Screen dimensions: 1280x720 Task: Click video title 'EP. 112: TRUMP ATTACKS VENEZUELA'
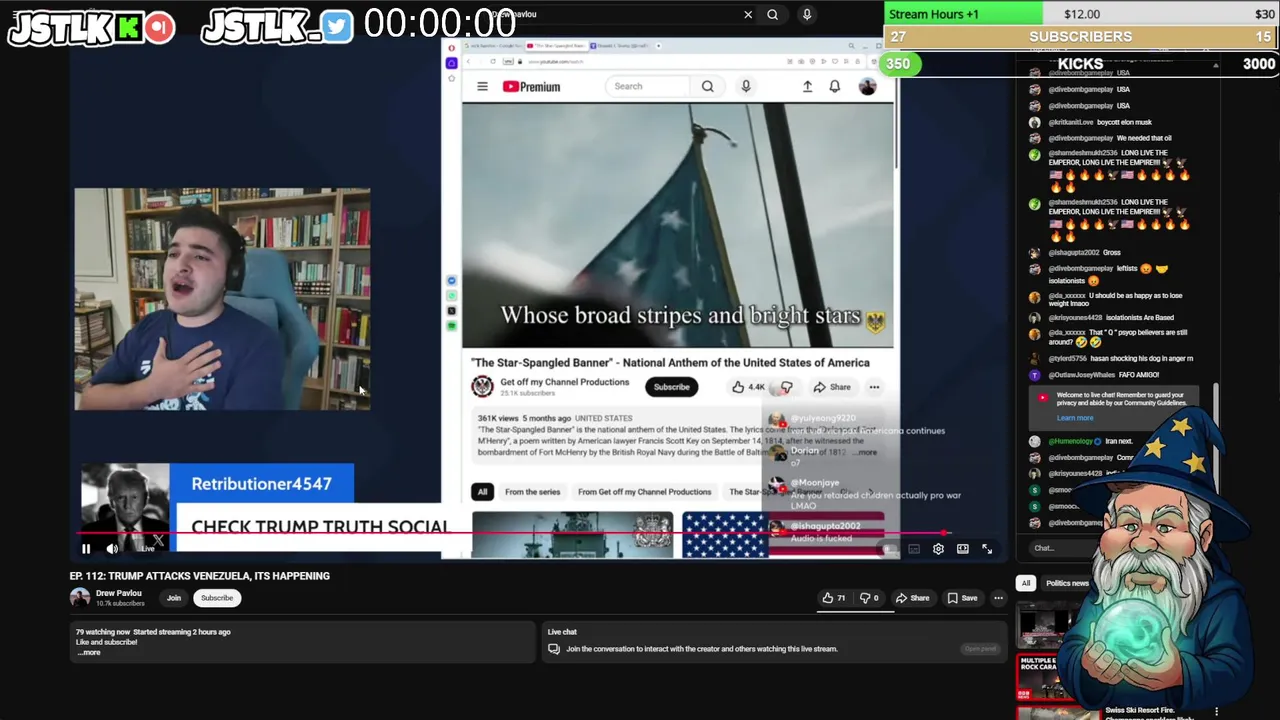pos(199,576)
